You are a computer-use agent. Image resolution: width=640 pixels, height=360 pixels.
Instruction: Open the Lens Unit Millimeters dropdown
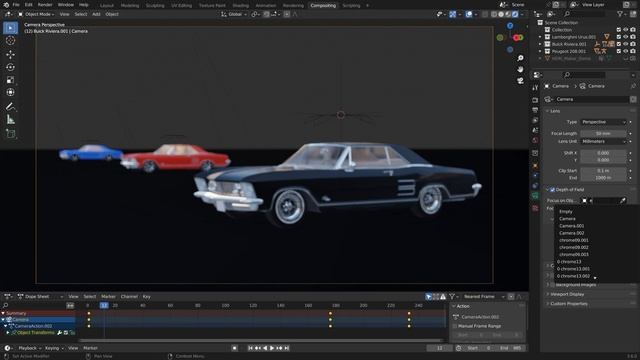click(603, 141)
